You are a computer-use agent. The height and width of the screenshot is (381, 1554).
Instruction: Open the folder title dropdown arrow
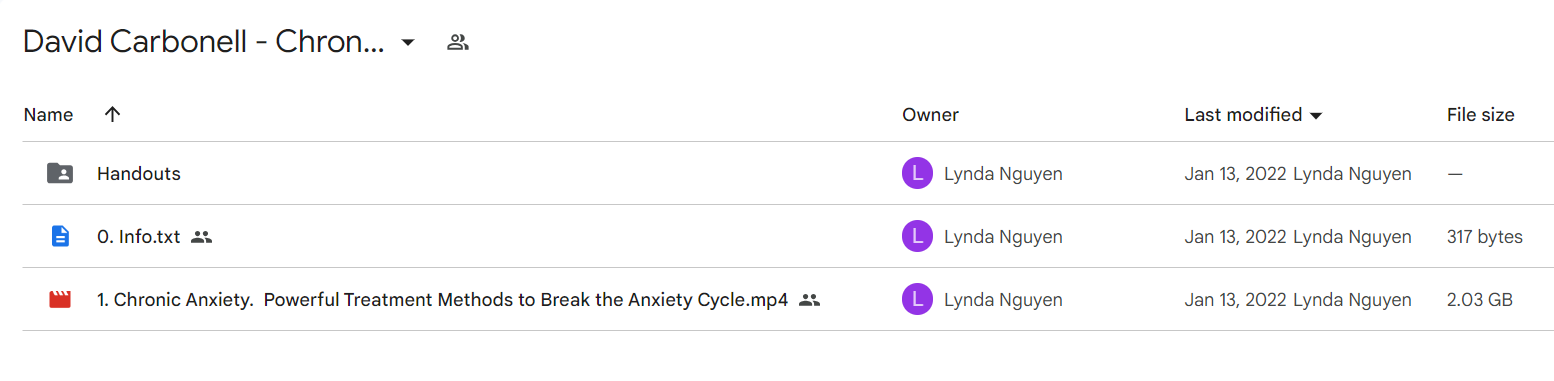pos(408,43)
